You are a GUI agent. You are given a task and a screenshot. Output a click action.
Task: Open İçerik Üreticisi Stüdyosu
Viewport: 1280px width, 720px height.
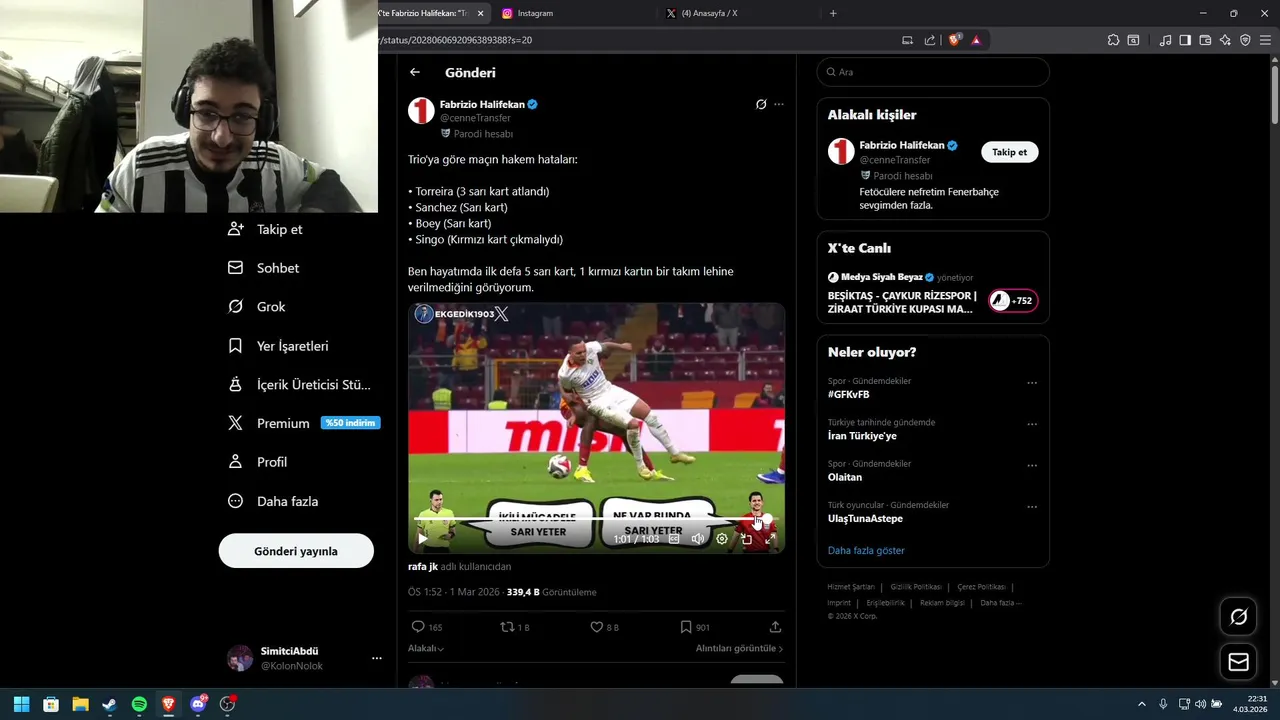point(300,384)
